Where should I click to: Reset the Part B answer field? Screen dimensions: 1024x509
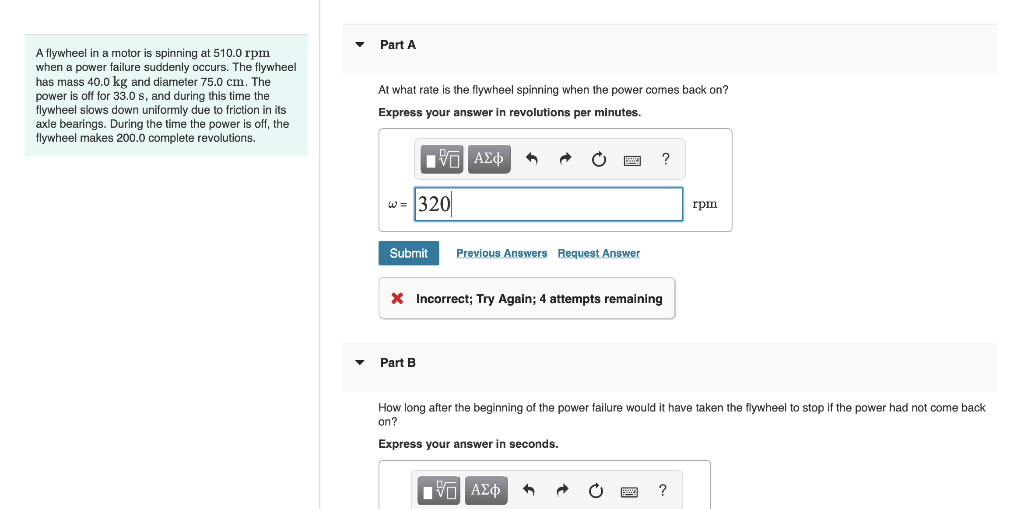point(596,491)
